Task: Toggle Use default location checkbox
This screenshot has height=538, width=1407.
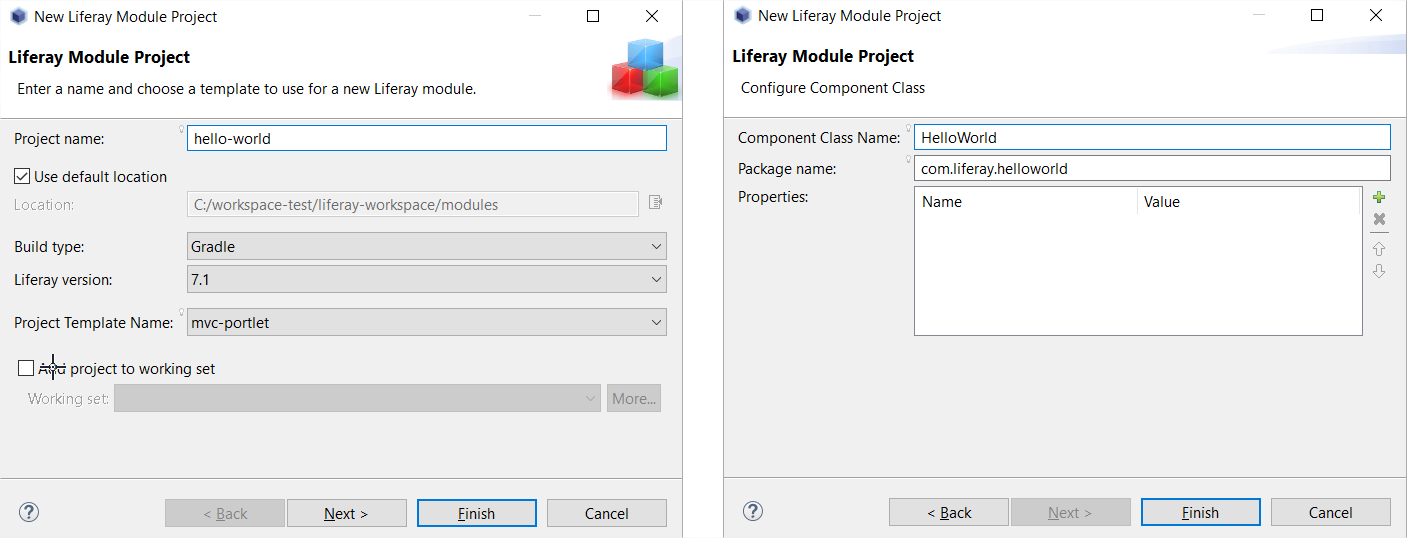Action: tap(22, 176)
